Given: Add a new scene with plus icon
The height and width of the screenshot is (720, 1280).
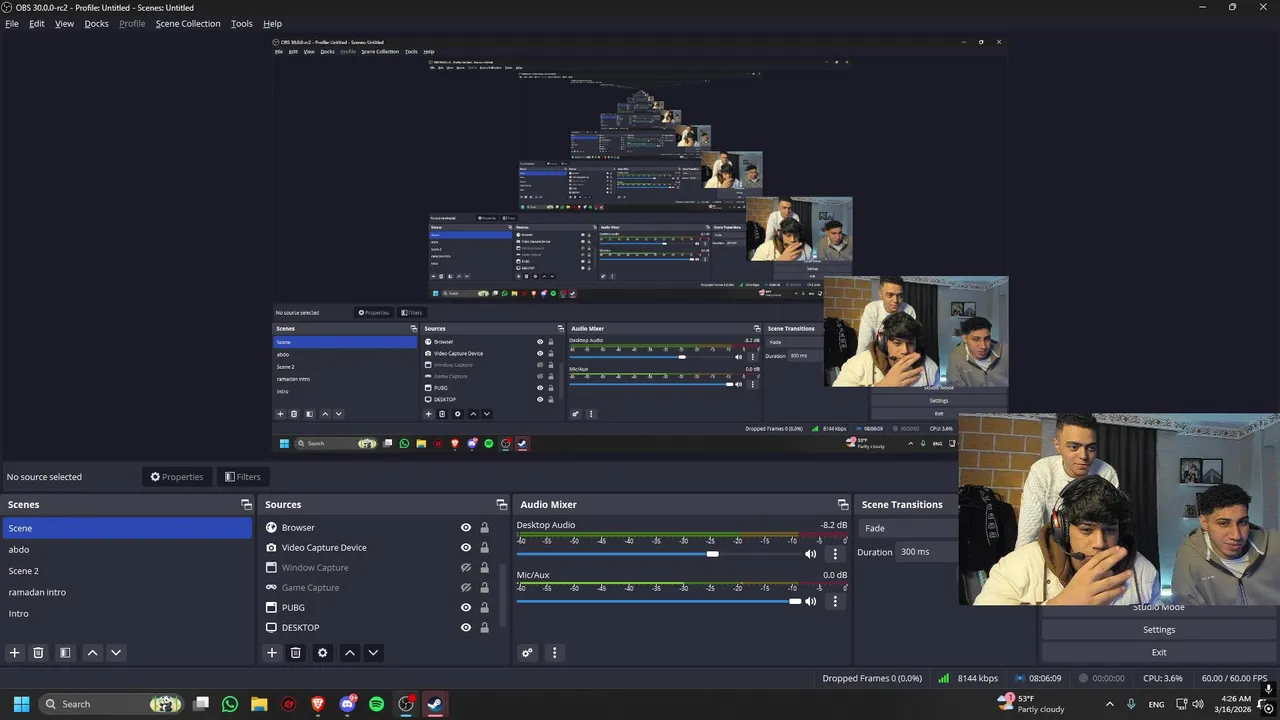Looking at the screenshot, I should (15, 653).
